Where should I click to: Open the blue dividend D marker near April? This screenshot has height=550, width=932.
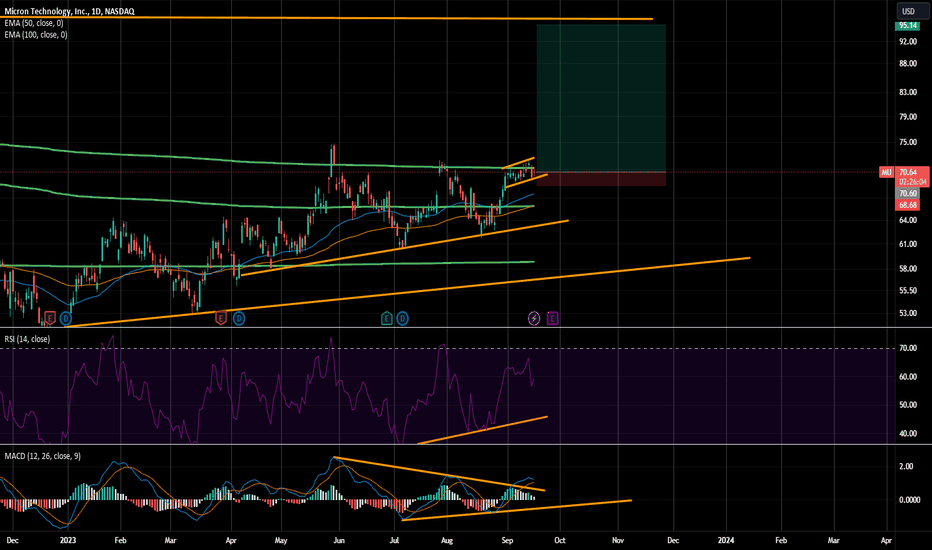coord(238,319)
